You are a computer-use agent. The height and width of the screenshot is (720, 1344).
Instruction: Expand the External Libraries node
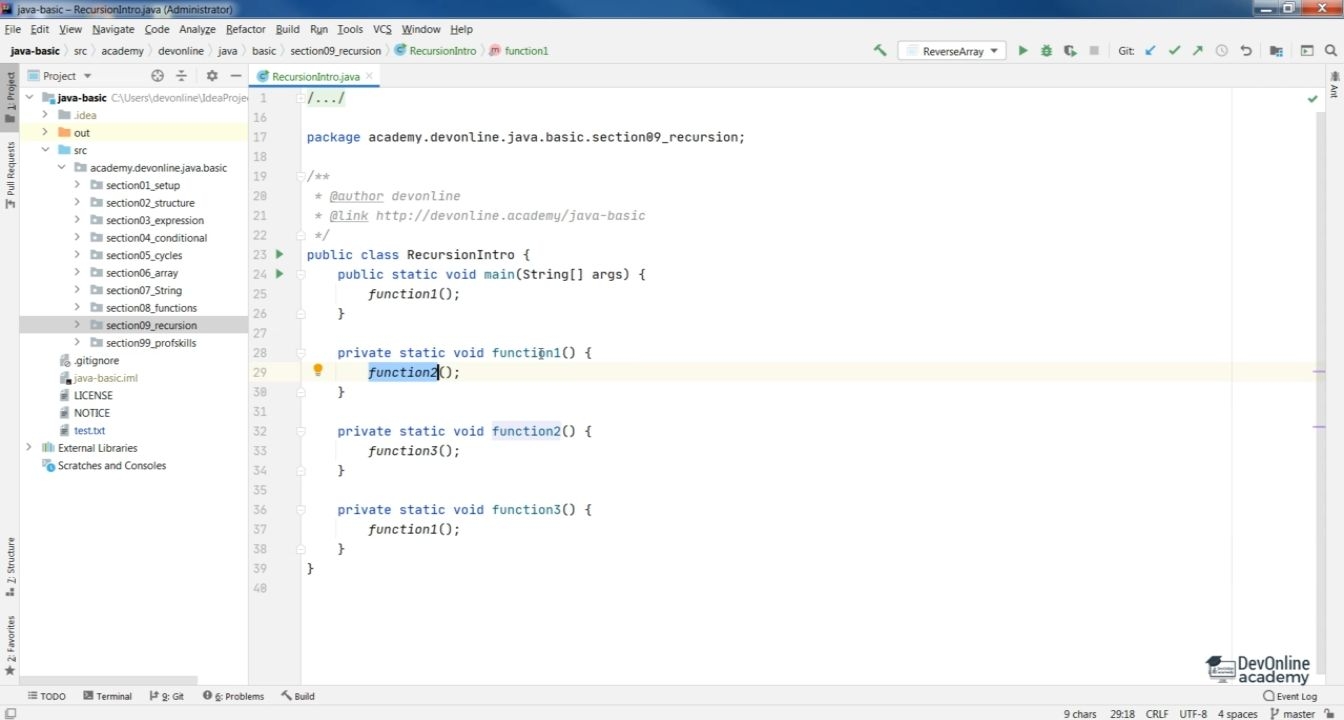pyautogui.click(x=29, y=448)
